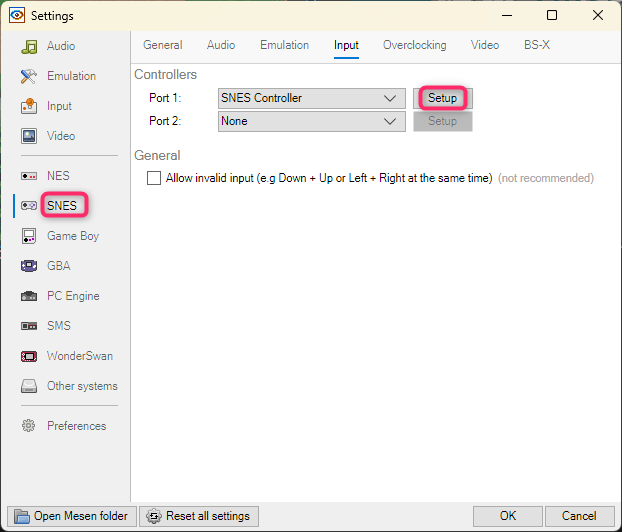Confirm settings with the OK button
Screen dimensions: 622x532
click(x=508, y=516)
